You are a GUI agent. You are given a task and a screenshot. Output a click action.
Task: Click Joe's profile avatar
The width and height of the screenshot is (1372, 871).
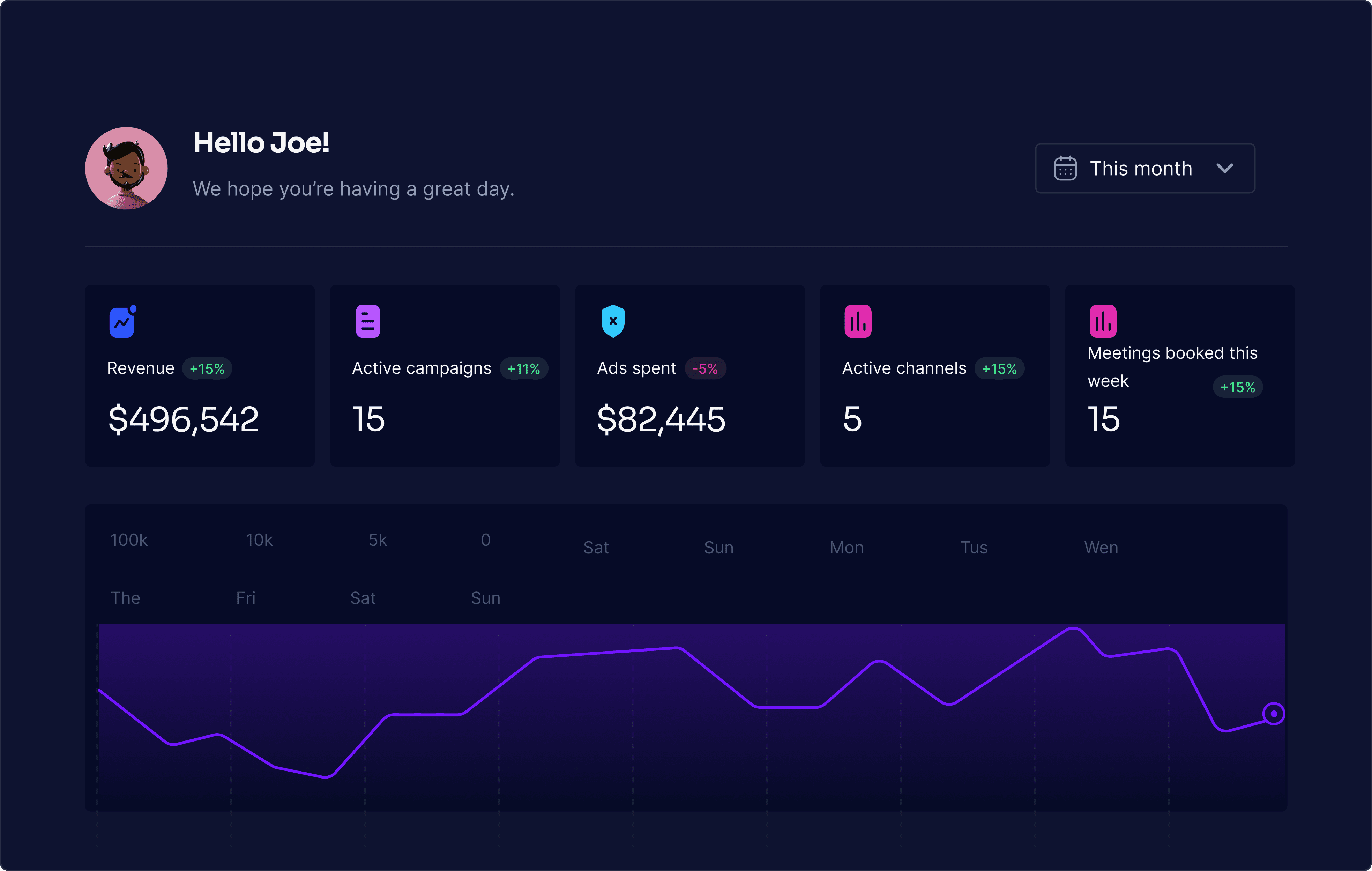click(126, 168)
